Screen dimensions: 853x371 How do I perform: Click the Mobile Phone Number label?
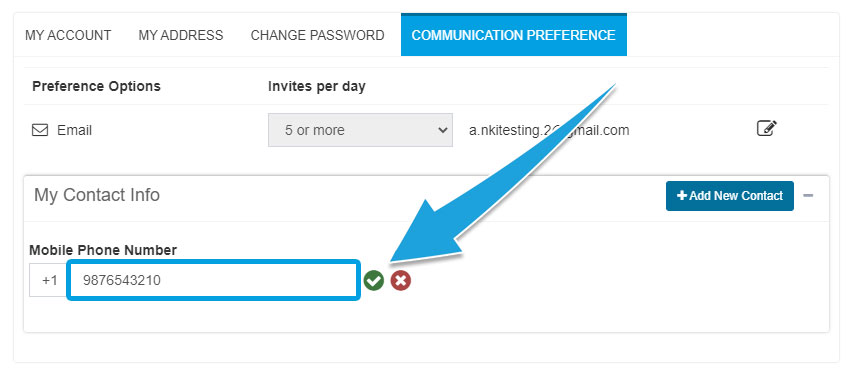[103, 250]
